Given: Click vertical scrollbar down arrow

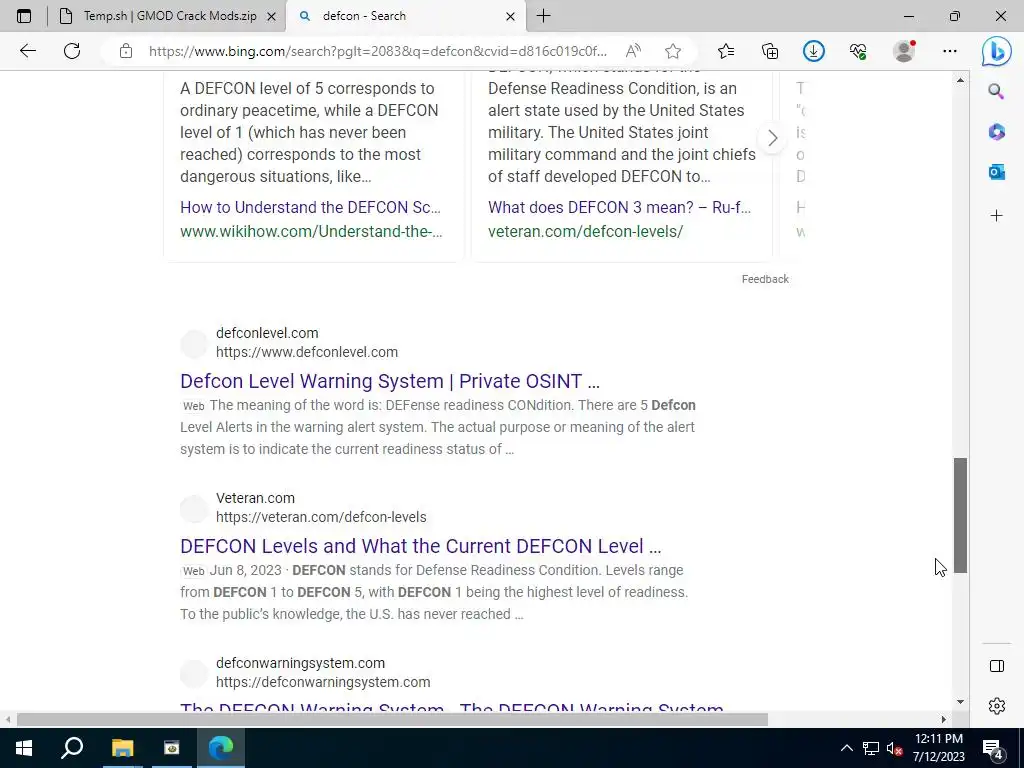Looking at the screenshot, I should click(960, 702).
